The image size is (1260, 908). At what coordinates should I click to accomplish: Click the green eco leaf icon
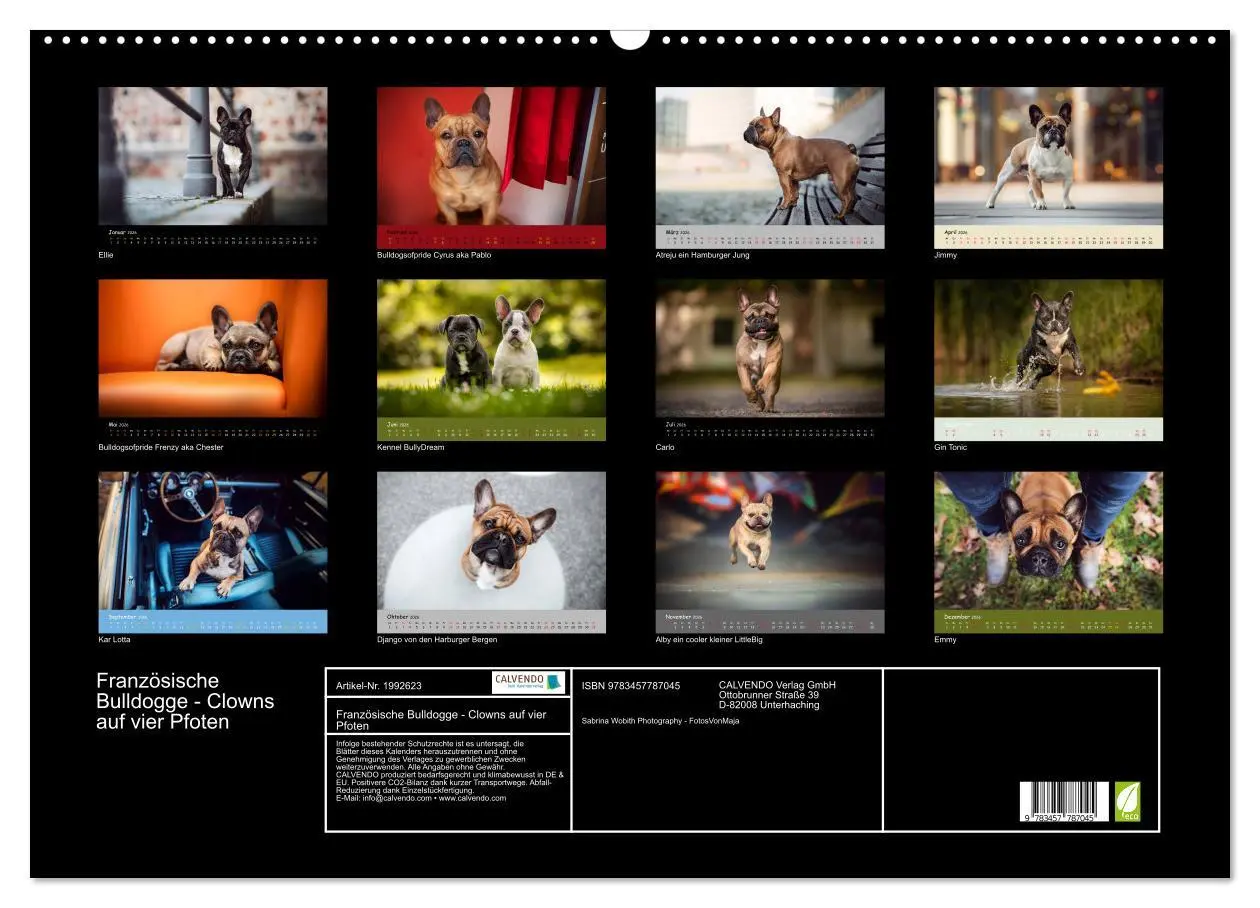(1125, 801)
